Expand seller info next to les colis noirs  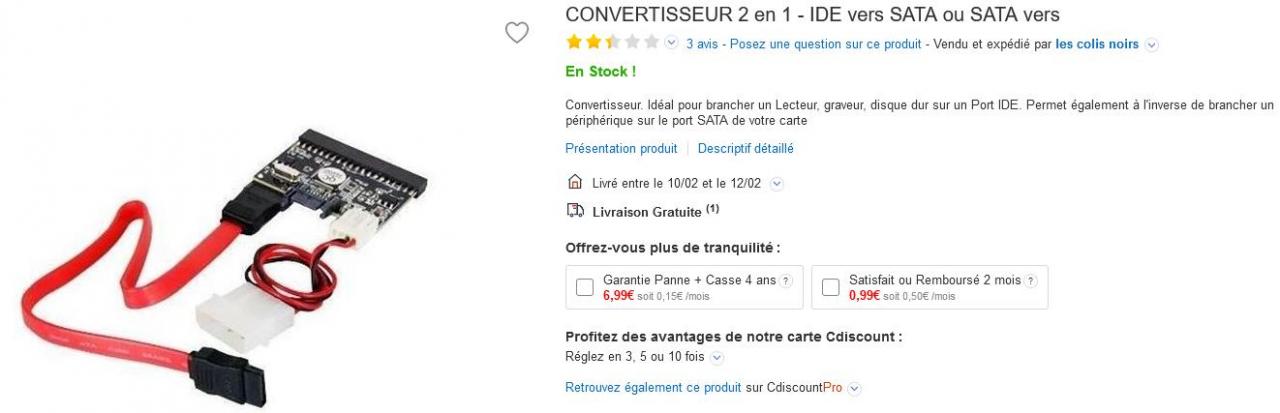click(x=1151, y=45)
